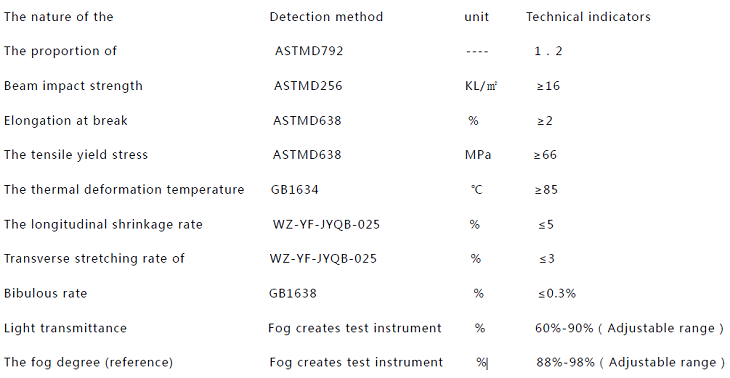Select the 'Elongation at break' text
The image size is (730, 378).
coord(66,121)
